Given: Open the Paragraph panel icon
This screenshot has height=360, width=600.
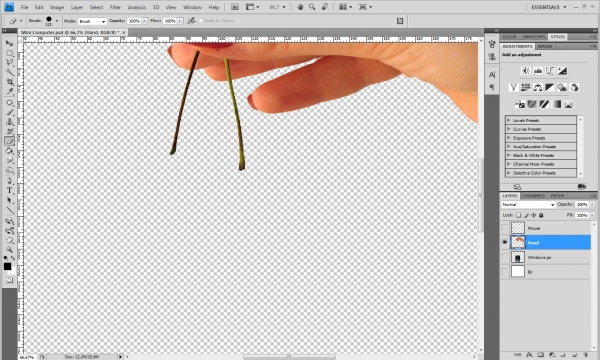Looking at the screenshot, I should coord(492,87).
